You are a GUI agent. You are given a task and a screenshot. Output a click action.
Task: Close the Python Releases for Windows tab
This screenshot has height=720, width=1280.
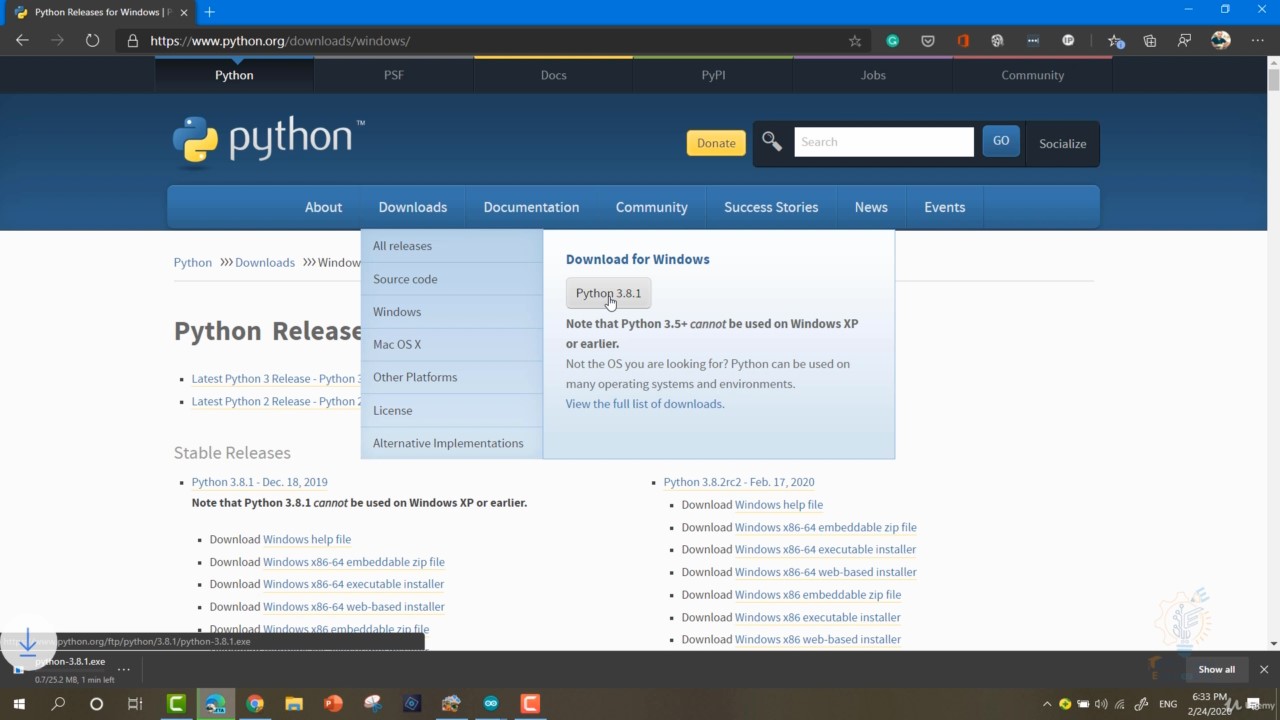184,12
